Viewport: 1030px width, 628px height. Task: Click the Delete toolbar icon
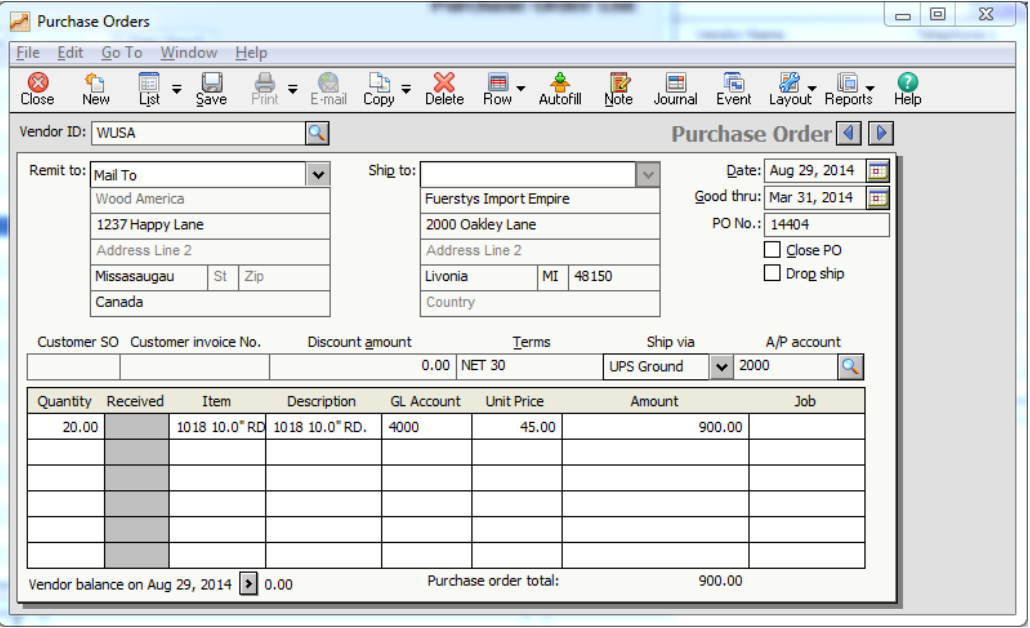coord(444,88)
